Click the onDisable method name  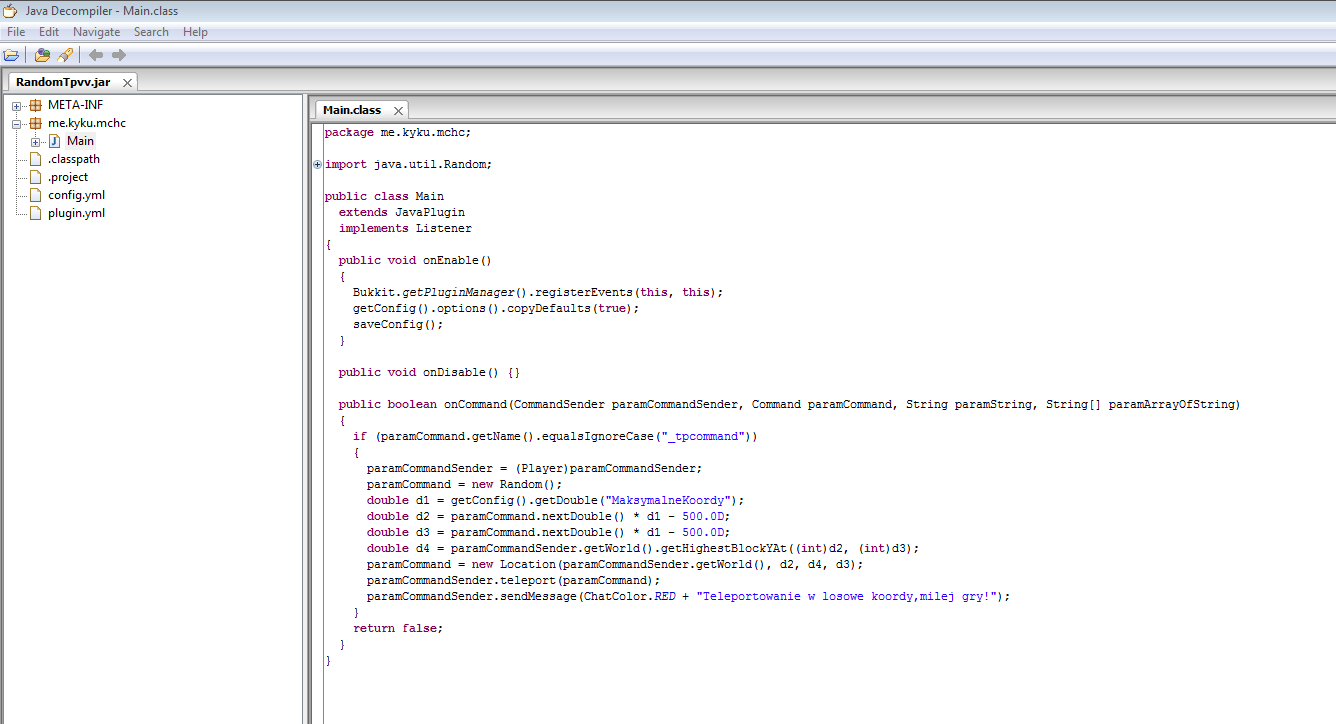point(454,372)
